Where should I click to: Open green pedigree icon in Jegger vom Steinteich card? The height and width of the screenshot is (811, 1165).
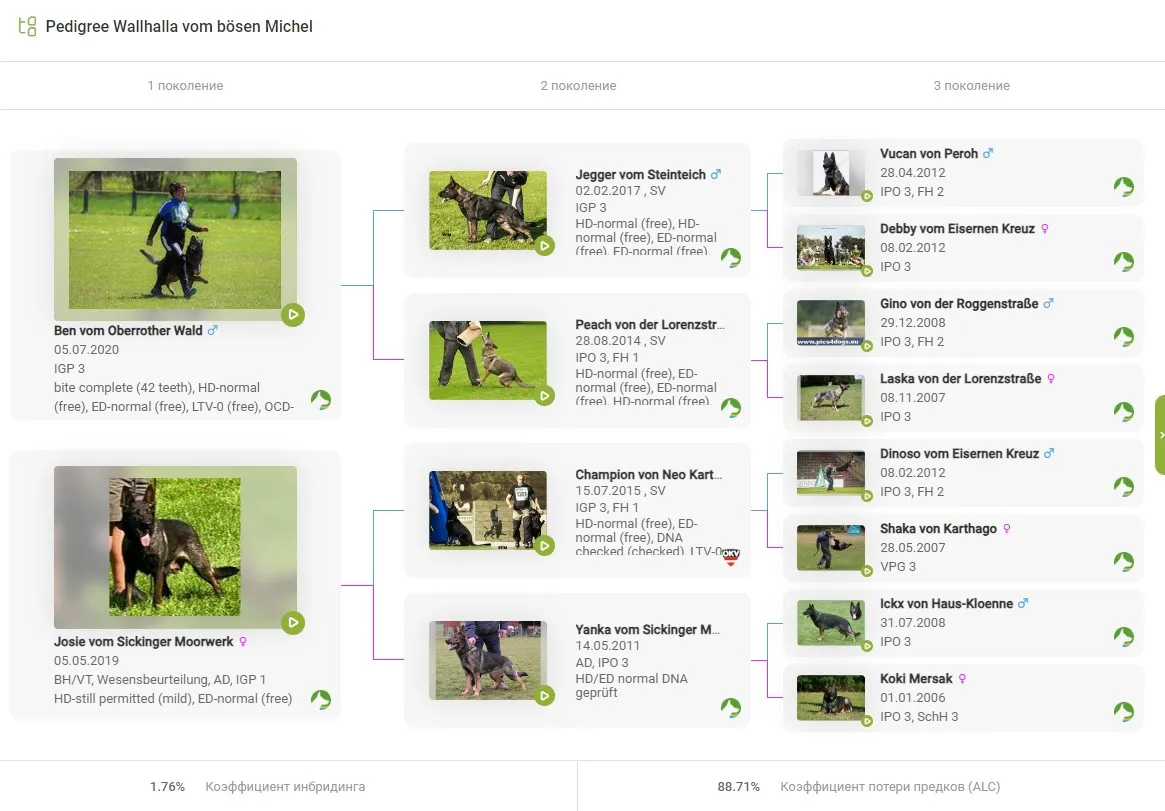731,258
